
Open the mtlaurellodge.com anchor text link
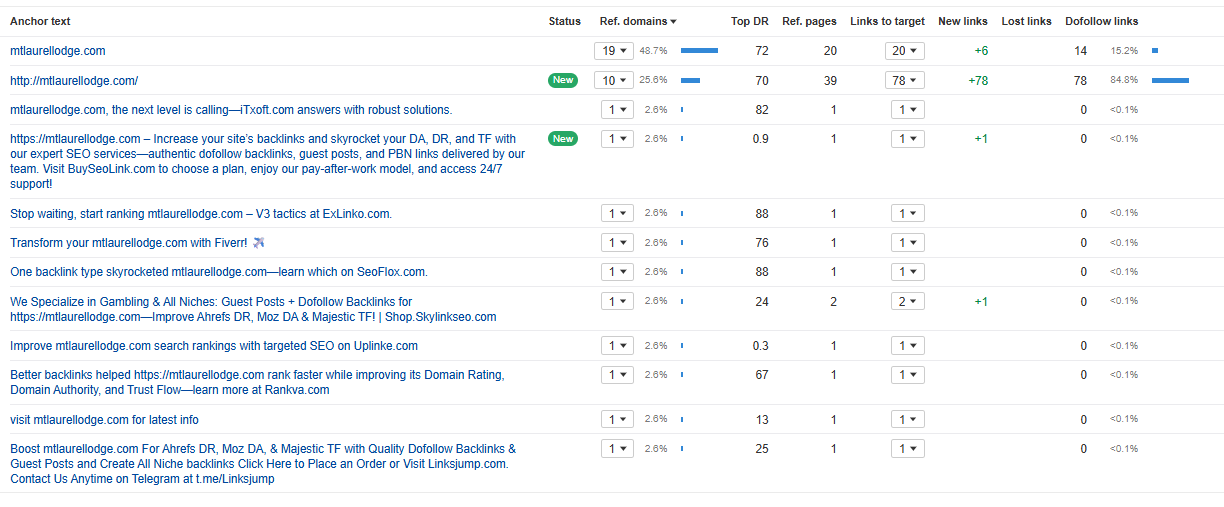[x=58, y=51]
